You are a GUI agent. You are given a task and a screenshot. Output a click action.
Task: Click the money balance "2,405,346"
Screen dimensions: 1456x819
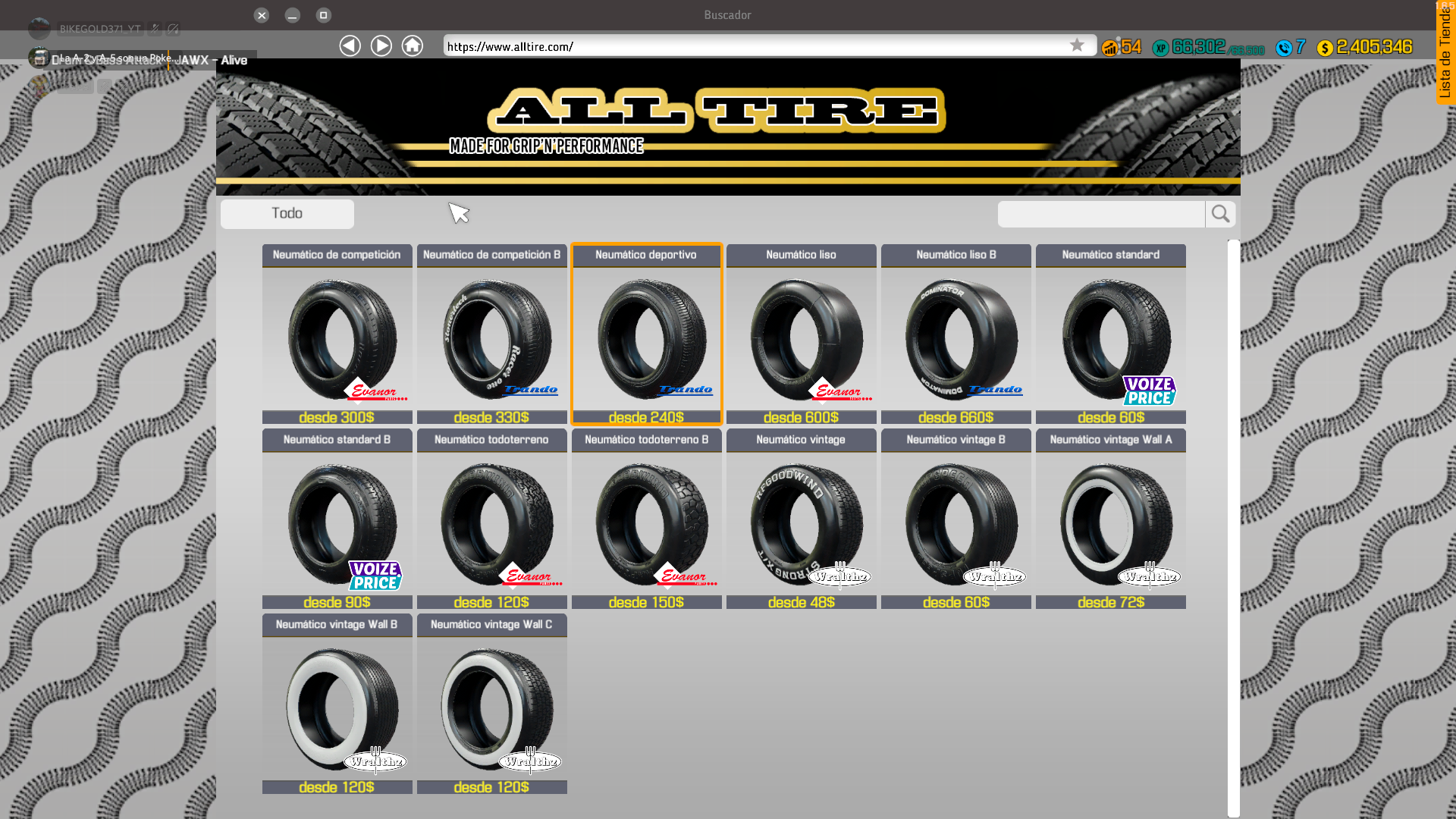(1374, 47)
